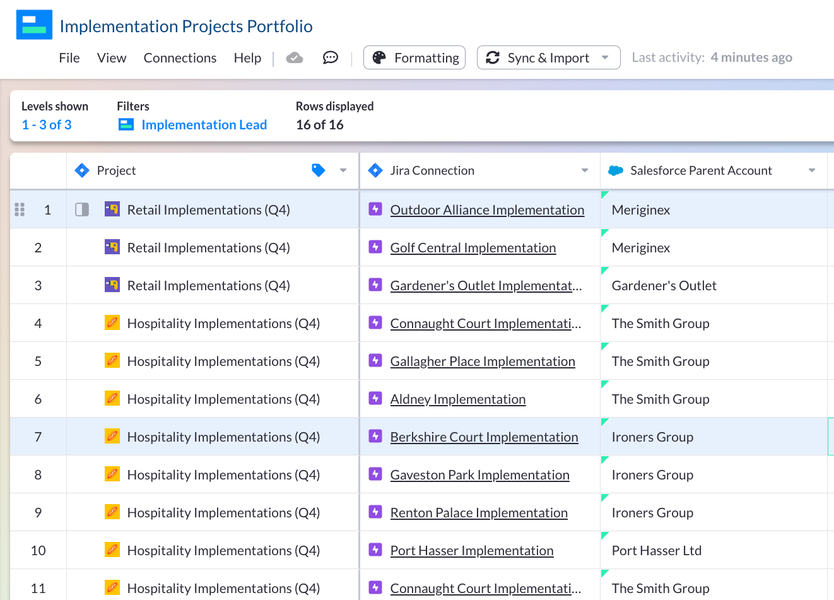
Task: Click the Structure app logo icon
Action: [x=34, y=24]
